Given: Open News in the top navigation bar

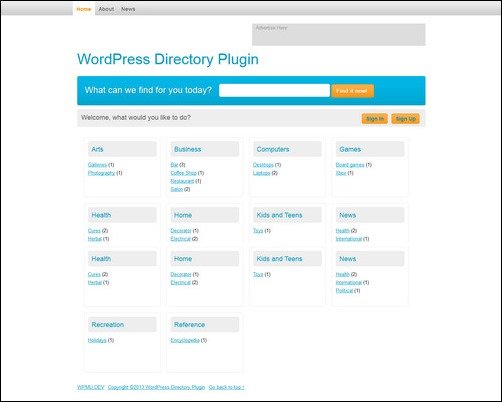Looking at the screenshot, I should click(x=128, y=9).
